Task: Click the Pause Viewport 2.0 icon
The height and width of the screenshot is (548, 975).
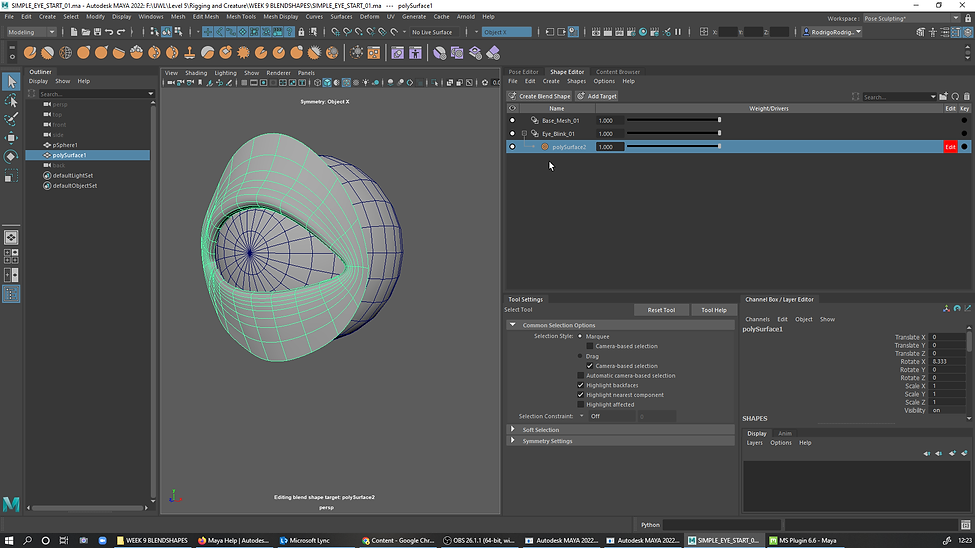Action: click(678, 32)
